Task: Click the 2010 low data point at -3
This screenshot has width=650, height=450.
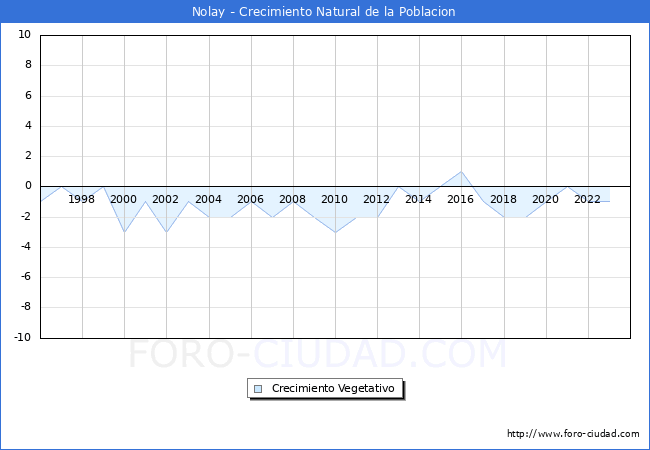Action: click(335, 232)
